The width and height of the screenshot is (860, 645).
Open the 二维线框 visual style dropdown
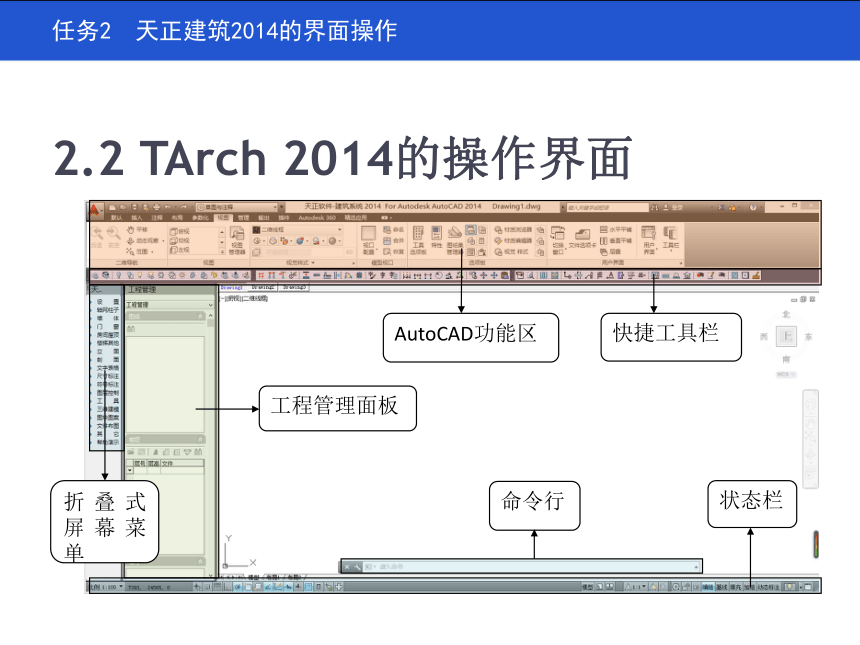point(297,230)
